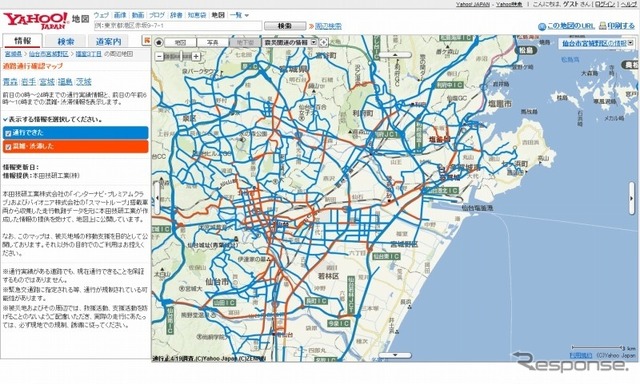Click the 福室3丁目 breadcrumb link
640x384 pixels.
click(x=89, y=54)
